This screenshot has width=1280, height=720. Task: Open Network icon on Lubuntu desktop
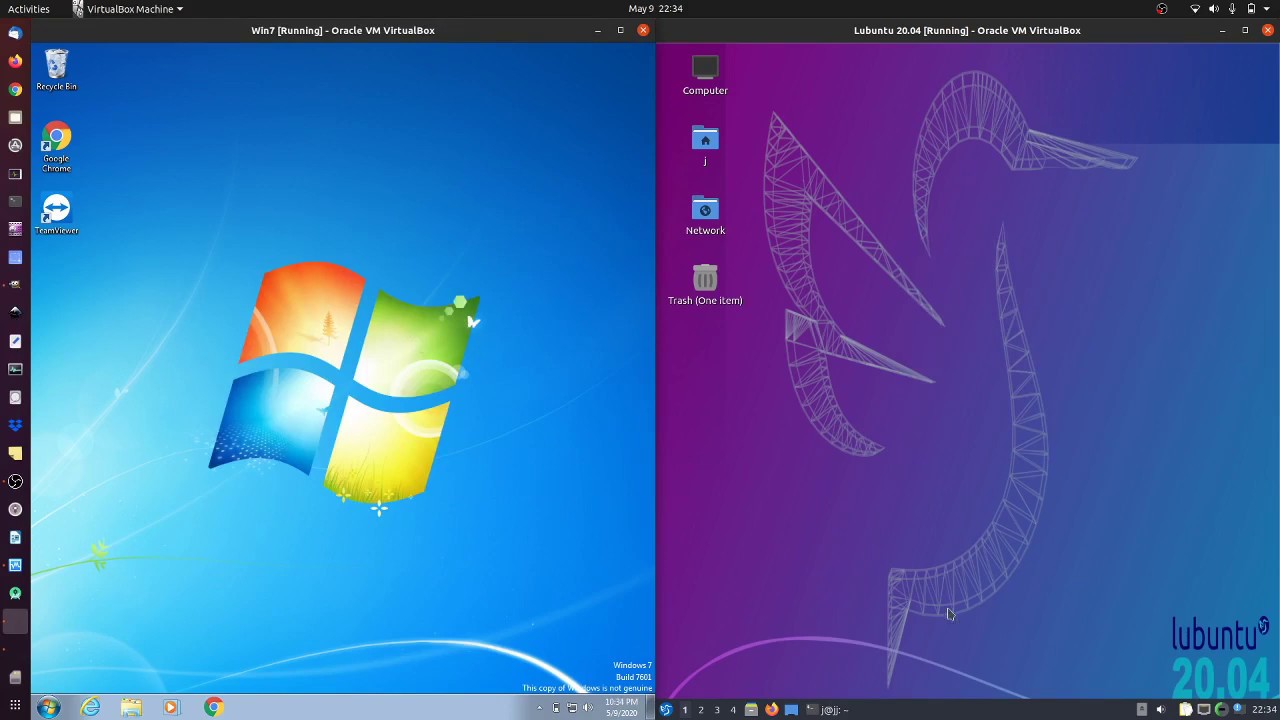(x=705, y=216)
